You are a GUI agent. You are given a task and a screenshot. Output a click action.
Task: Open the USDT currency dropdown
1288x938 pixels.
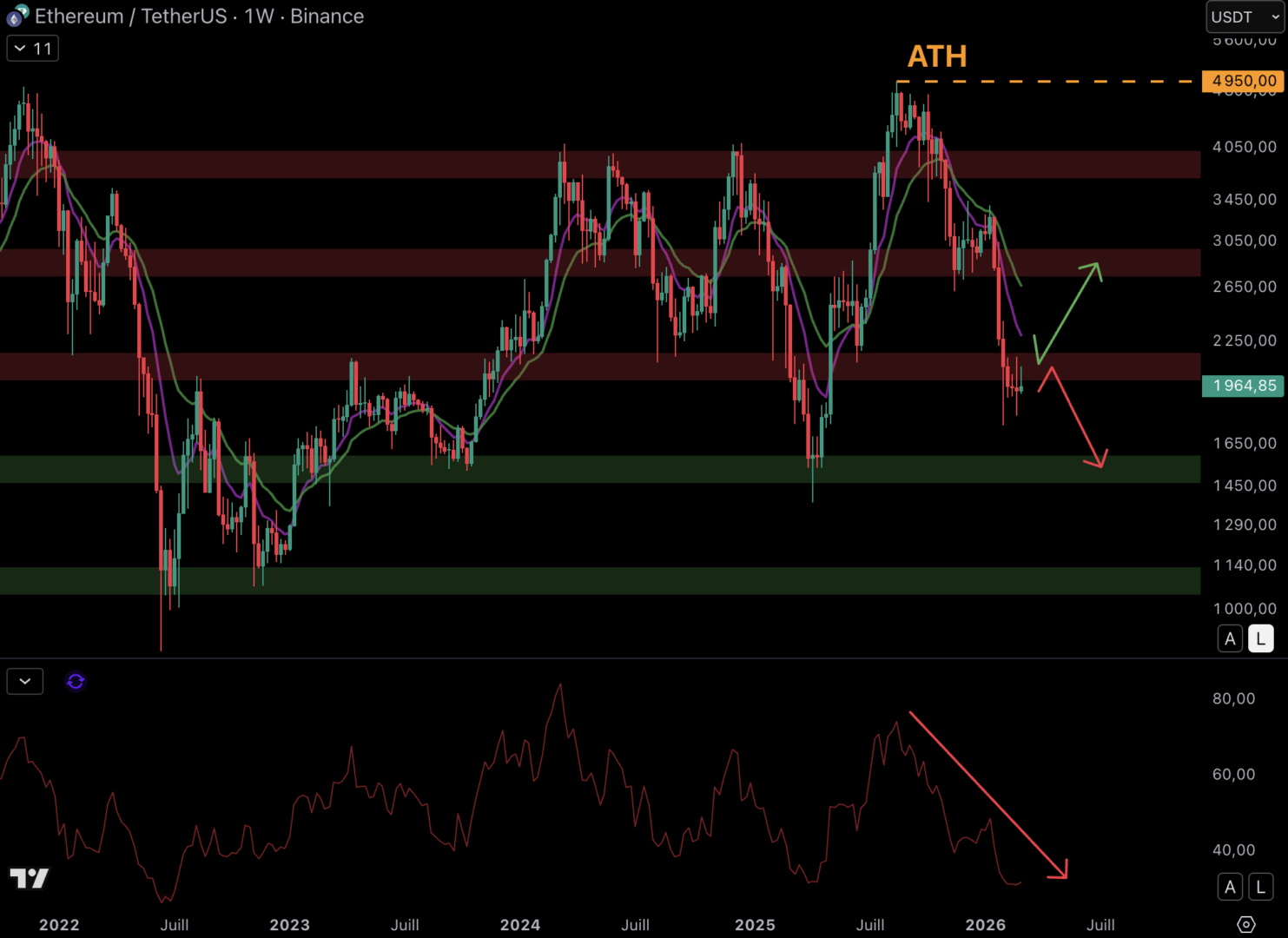click(x=1245, y=17)
